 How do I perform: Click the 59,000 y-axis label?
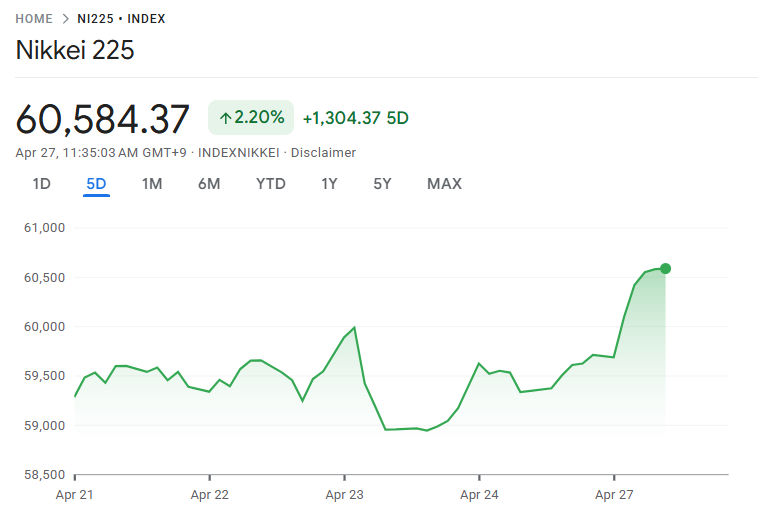tap(44, 425)
